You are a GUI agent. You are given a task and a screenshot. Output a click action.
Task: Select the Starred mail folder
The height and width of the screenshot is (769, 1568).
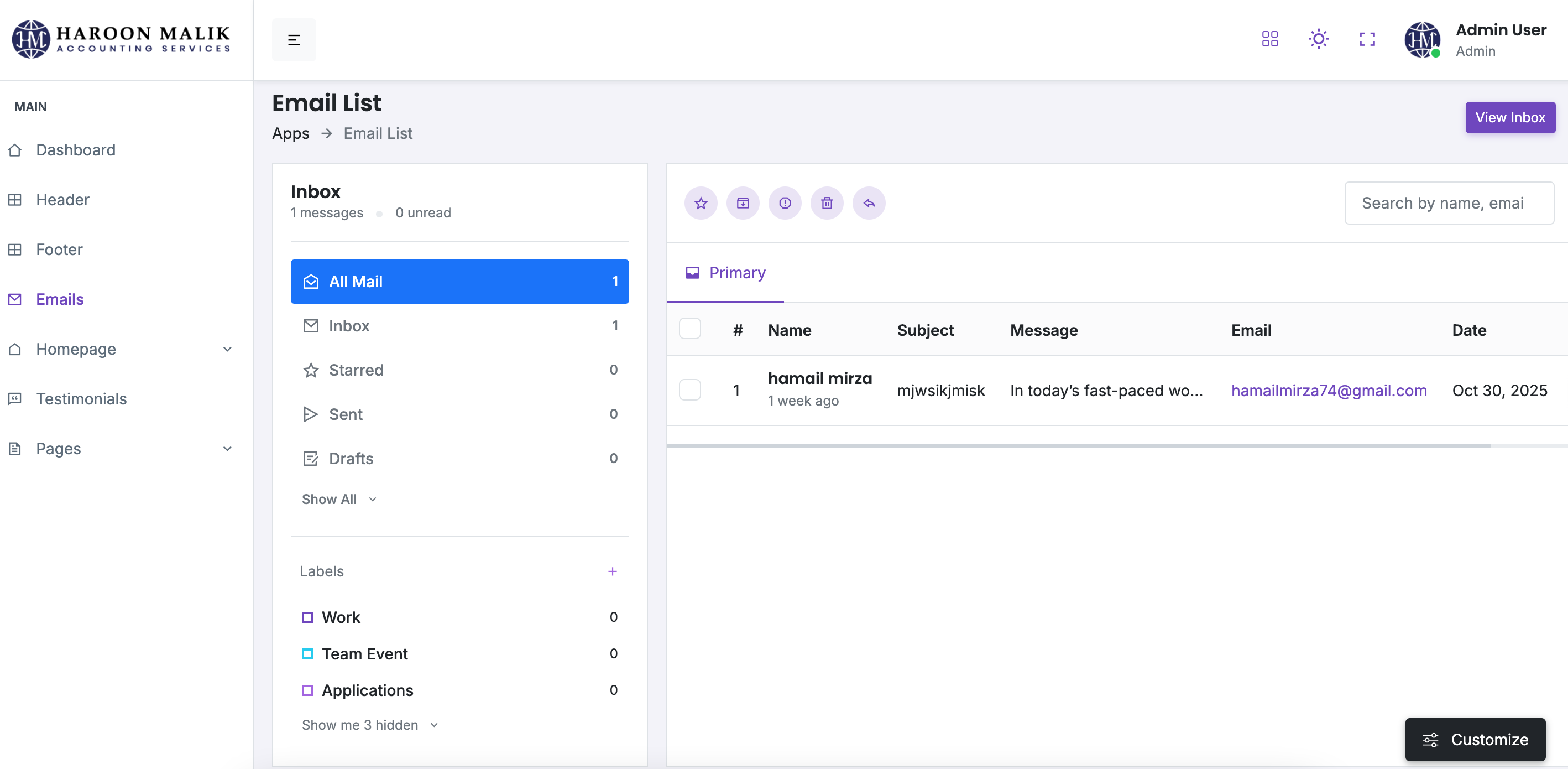coord(356,370)
